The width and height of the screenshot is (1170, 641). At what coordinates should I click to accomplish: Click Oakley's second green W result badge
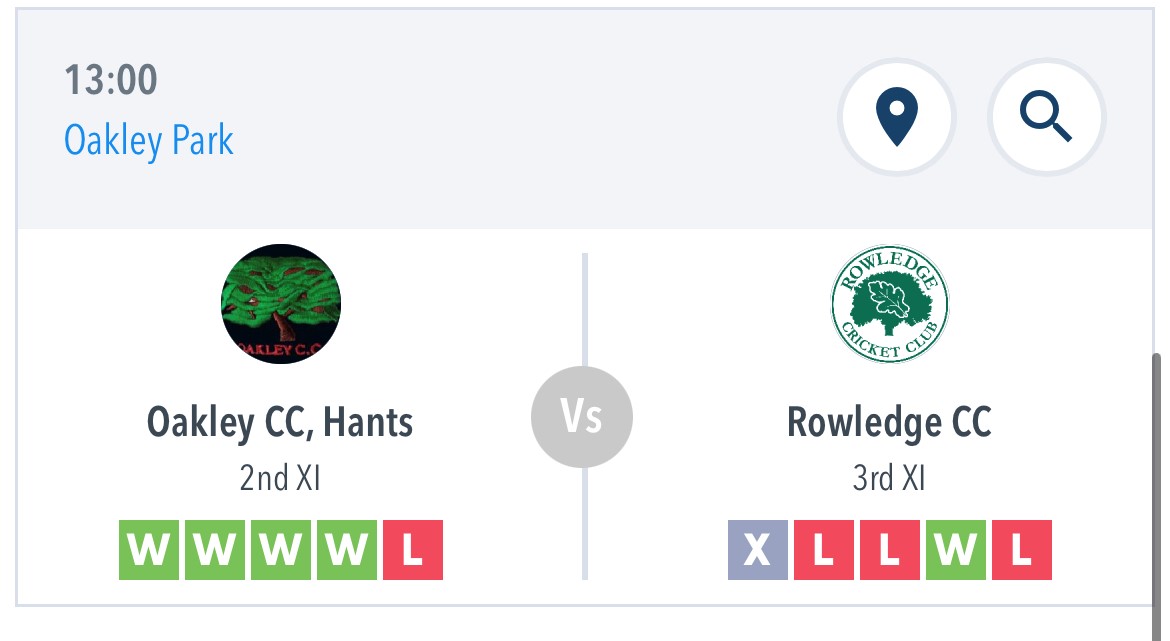tap(215, 550)
